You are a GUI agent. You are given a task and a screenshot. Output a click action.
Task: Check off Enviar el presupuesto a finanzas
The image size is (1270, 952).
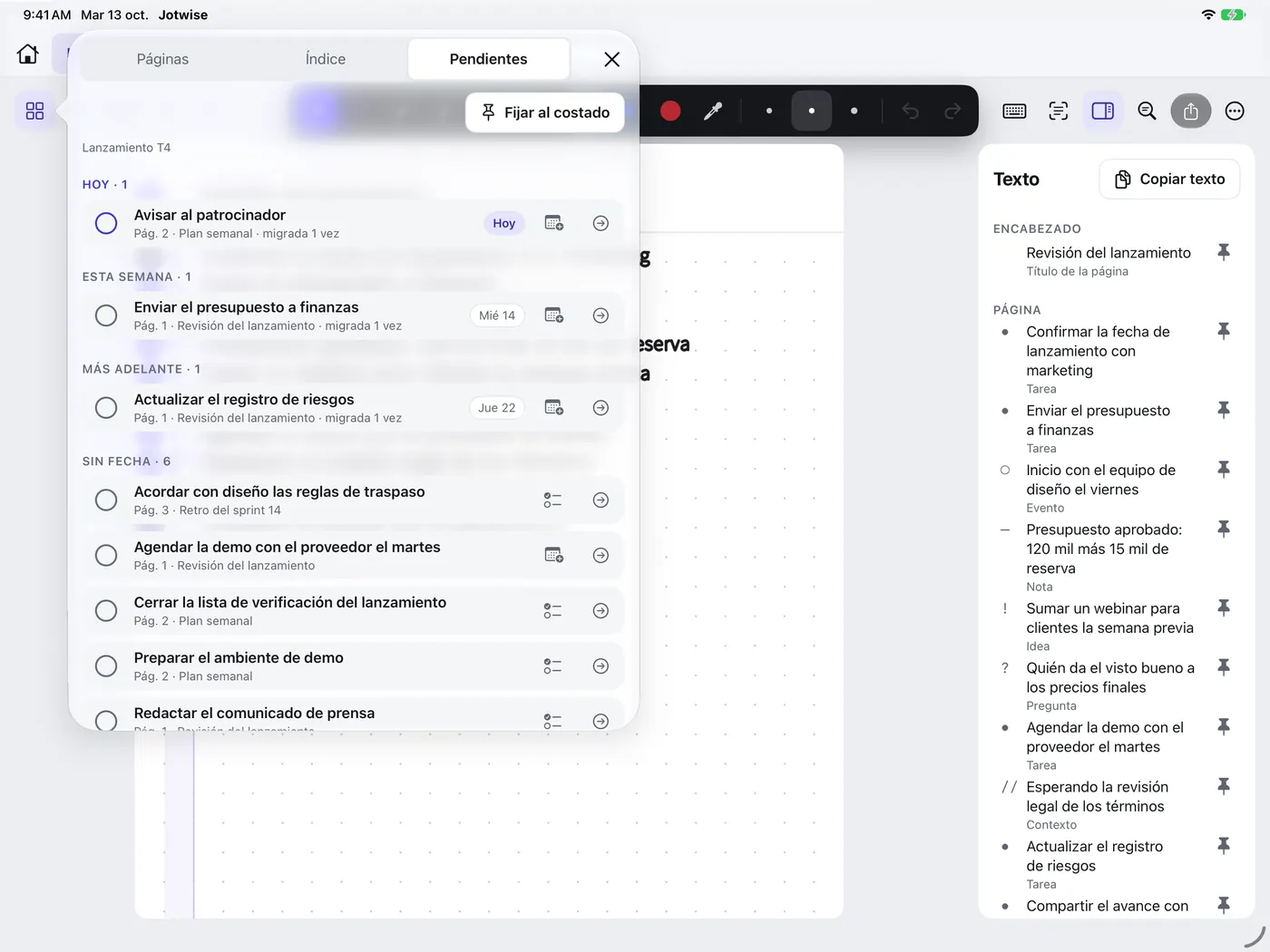click(106, 316)
